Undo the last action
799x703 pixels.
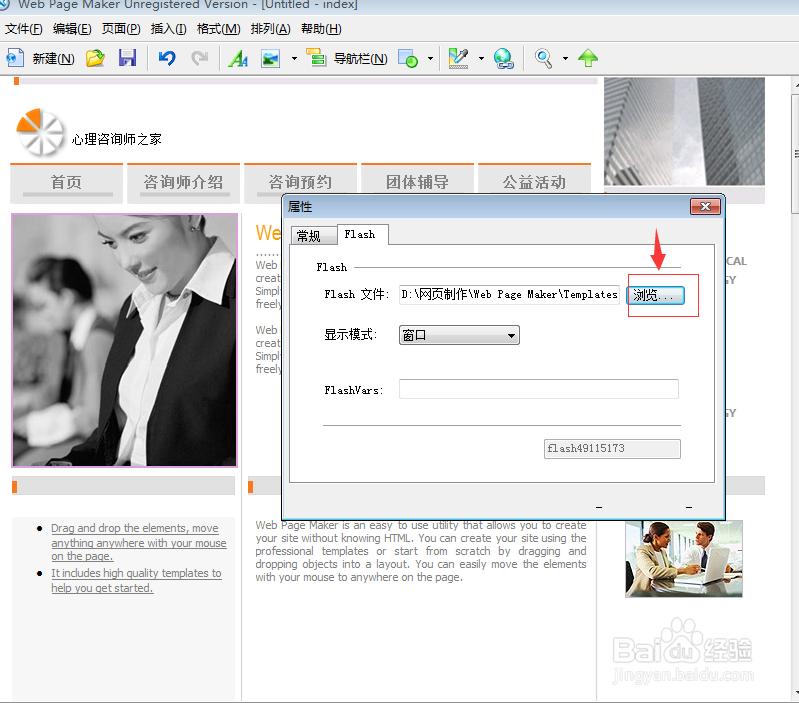[167, 58]
